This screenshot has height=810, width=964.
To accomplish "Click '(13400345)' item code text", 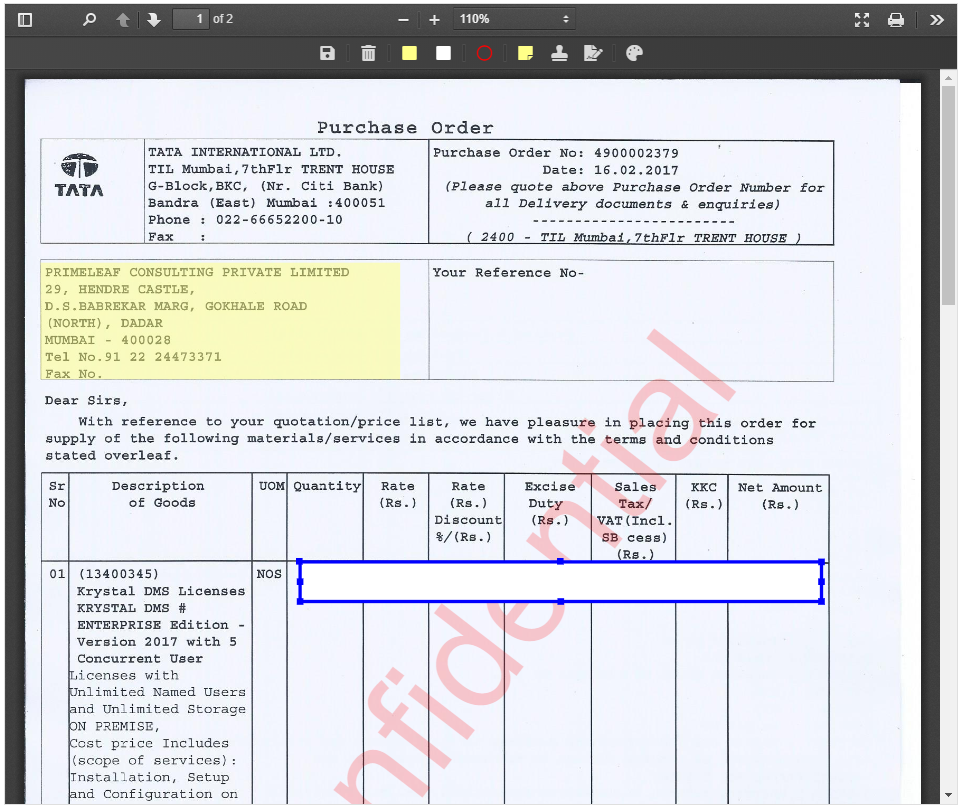I will (x=119, y=573).
